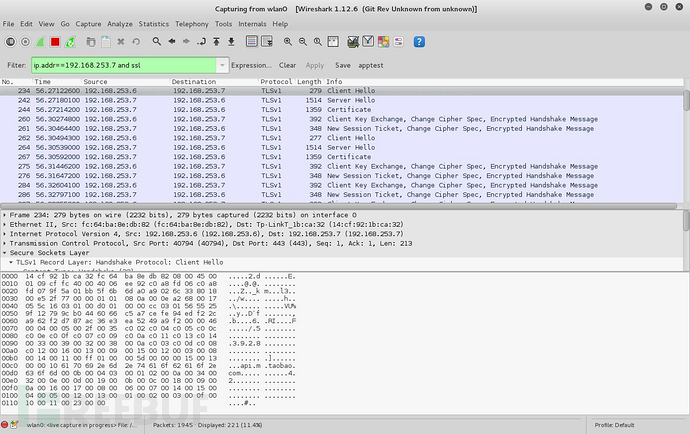Sort by the Time column header
This screenshot has width=690, height=434.
[57, 82]
